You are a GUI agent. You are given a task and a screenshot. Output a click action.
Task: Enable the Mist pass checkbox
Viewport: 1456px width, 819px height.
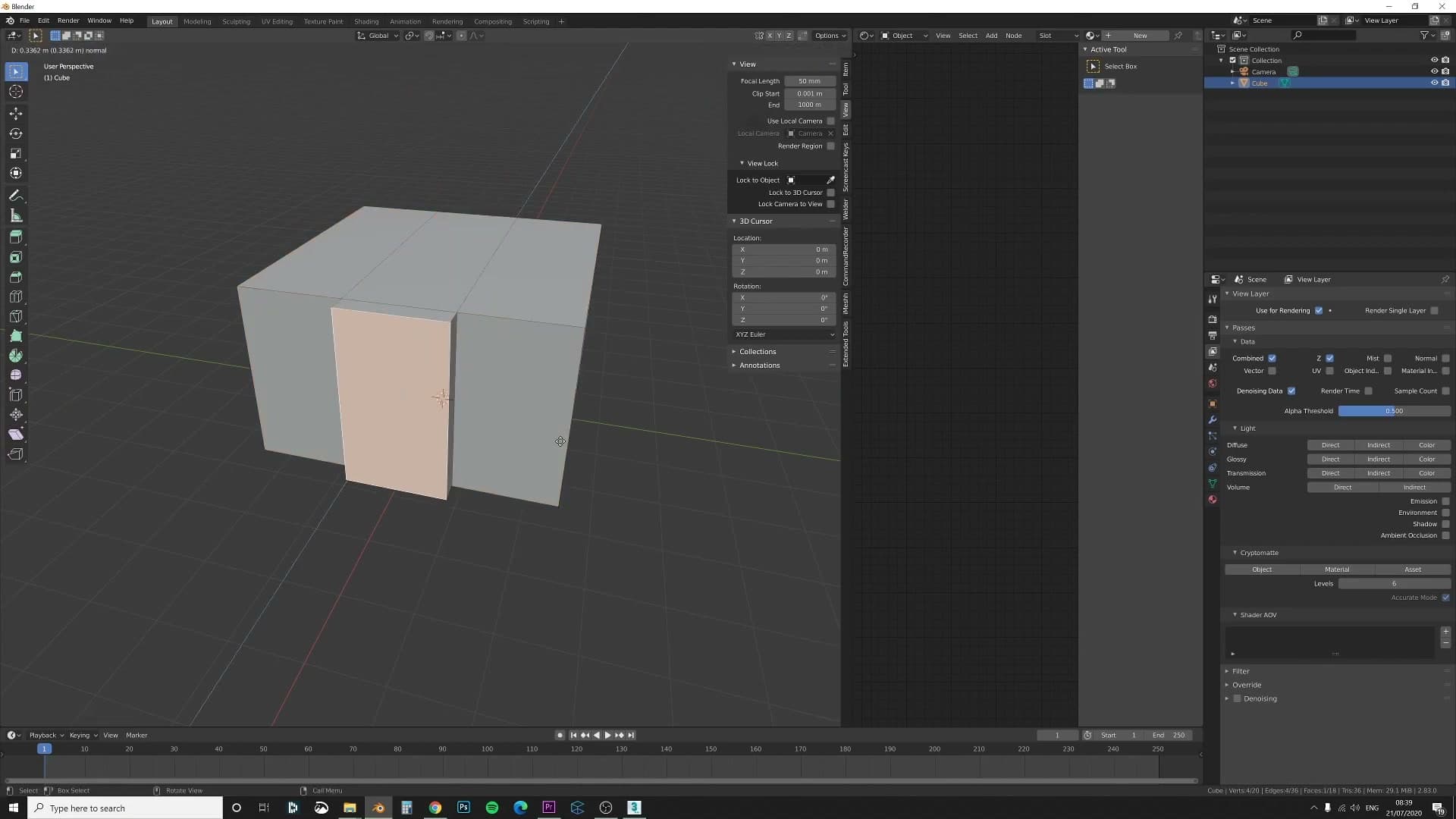[1388, 359]
